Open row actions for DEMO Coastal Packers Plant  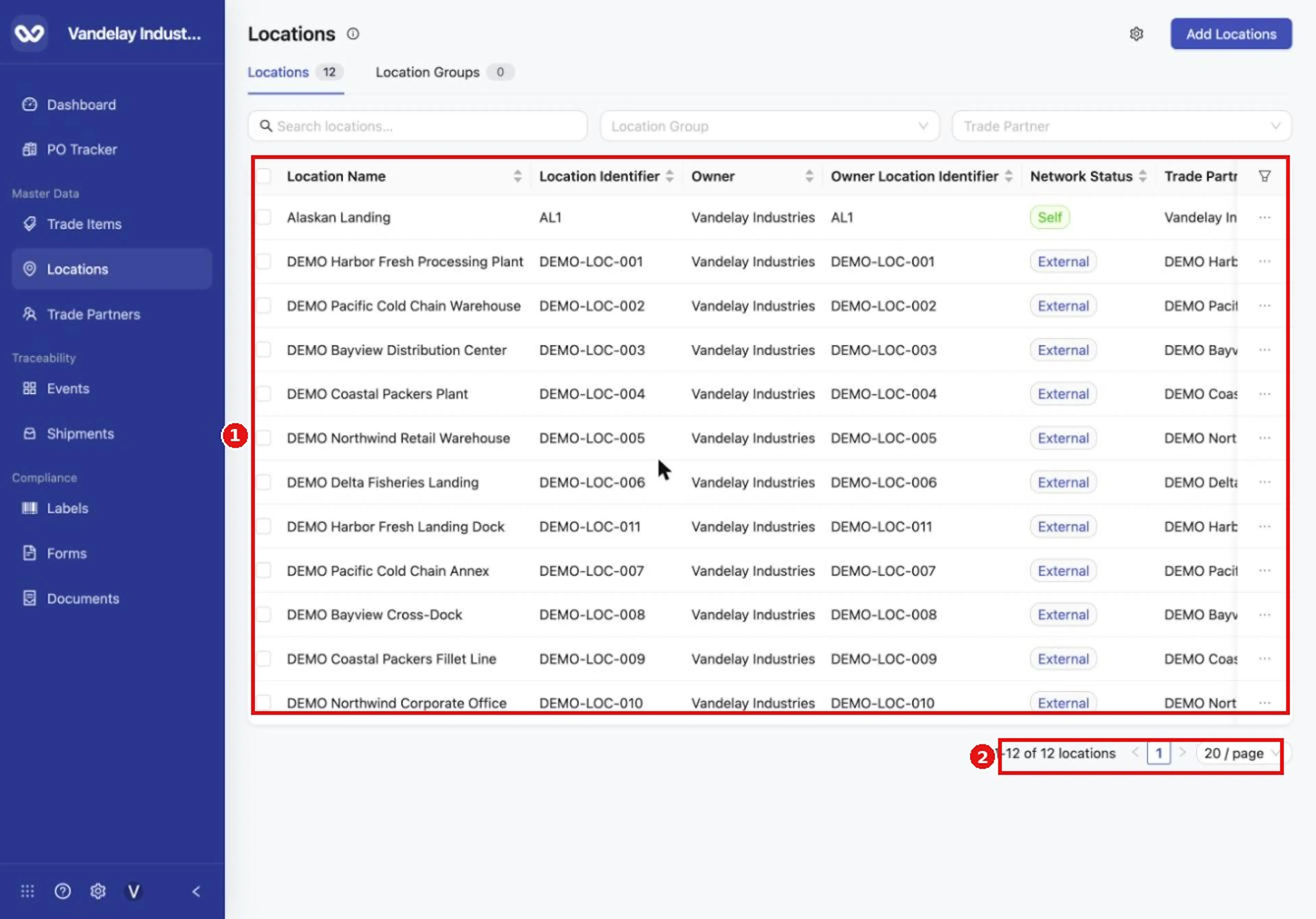1264,394
